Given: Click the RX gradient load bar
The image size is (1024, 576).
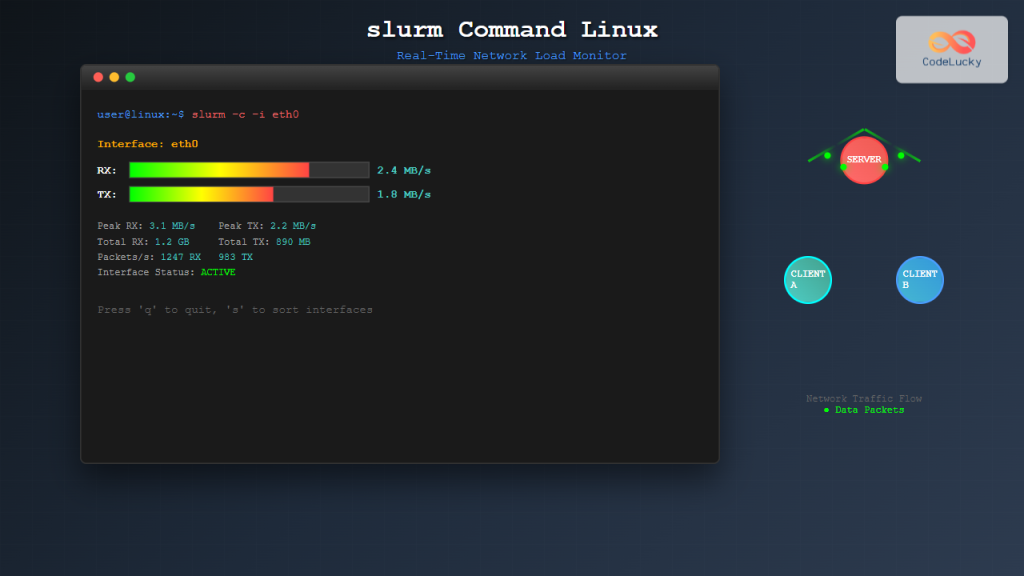Looking at the screenshot, I should [248, 169].
